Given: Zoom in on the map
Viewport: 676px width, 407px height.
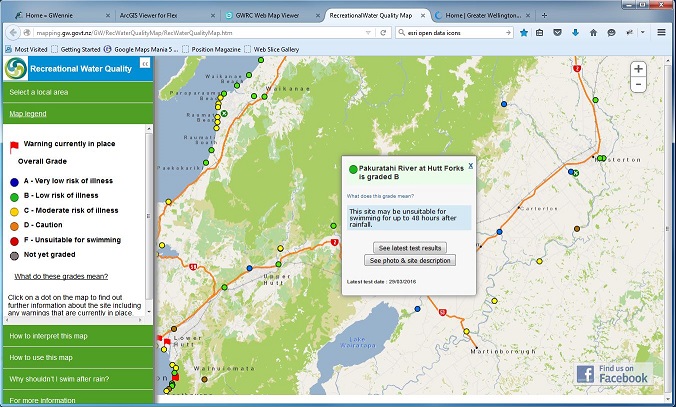Looking at the screenshot, I should tap(638, 69).
